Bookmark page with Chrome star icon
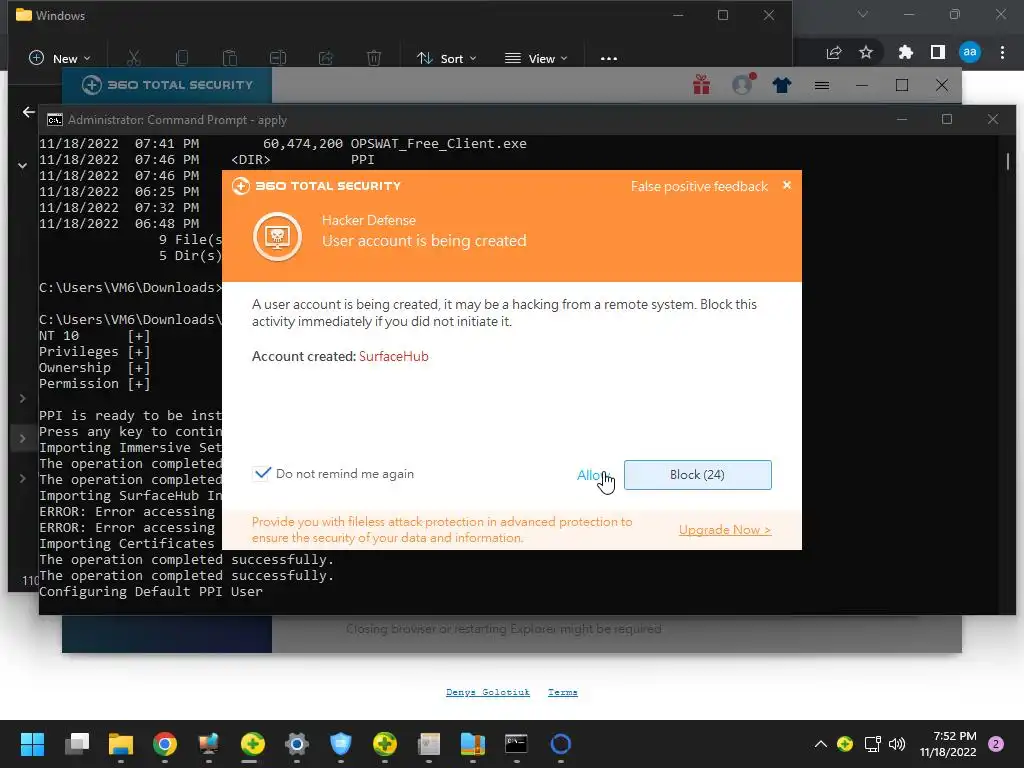The height and width of the screenshot is (768, 1024). tap(866, 52)
